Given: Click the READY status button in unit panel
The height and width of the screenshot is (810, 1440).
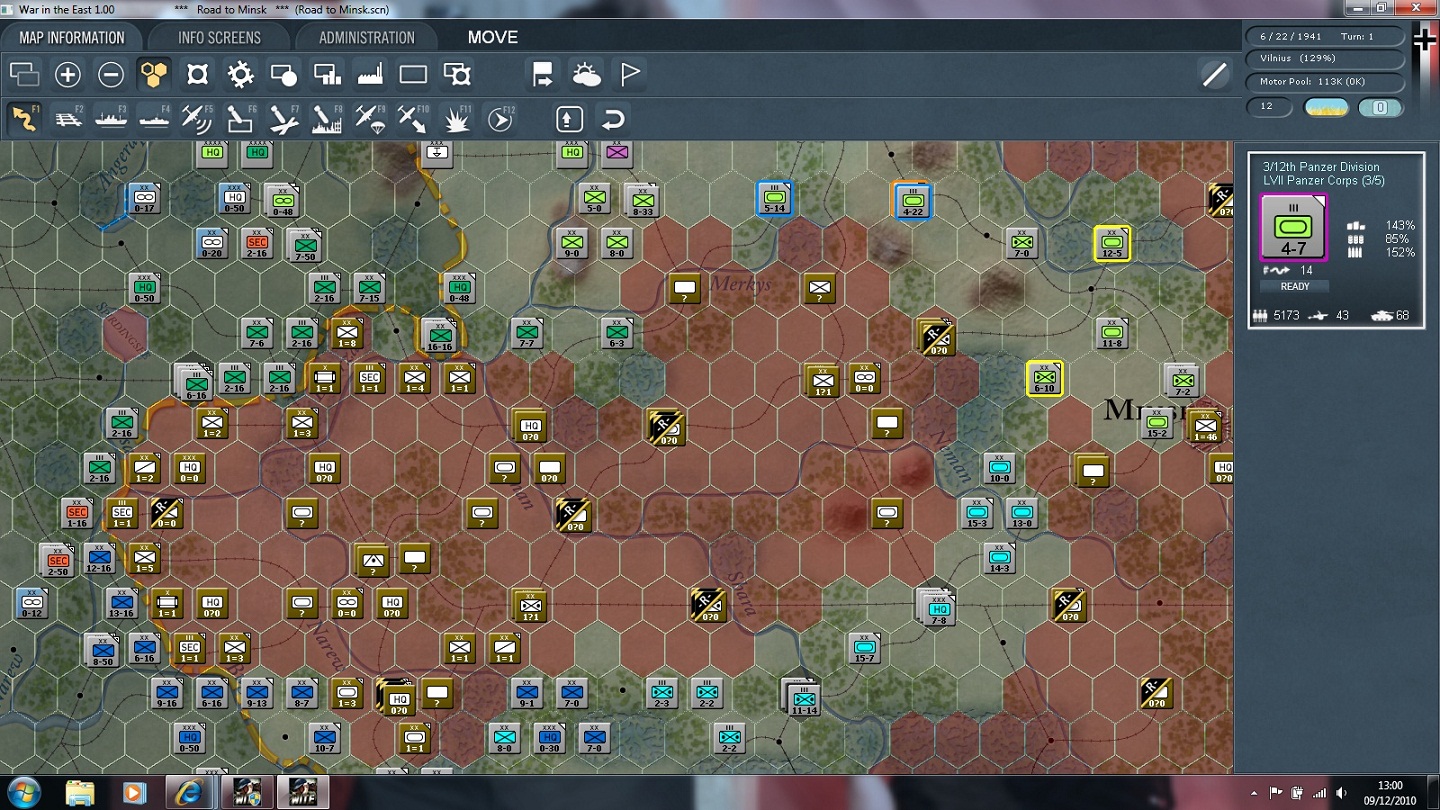Looking at the screenshot, I should point(1295,287).
